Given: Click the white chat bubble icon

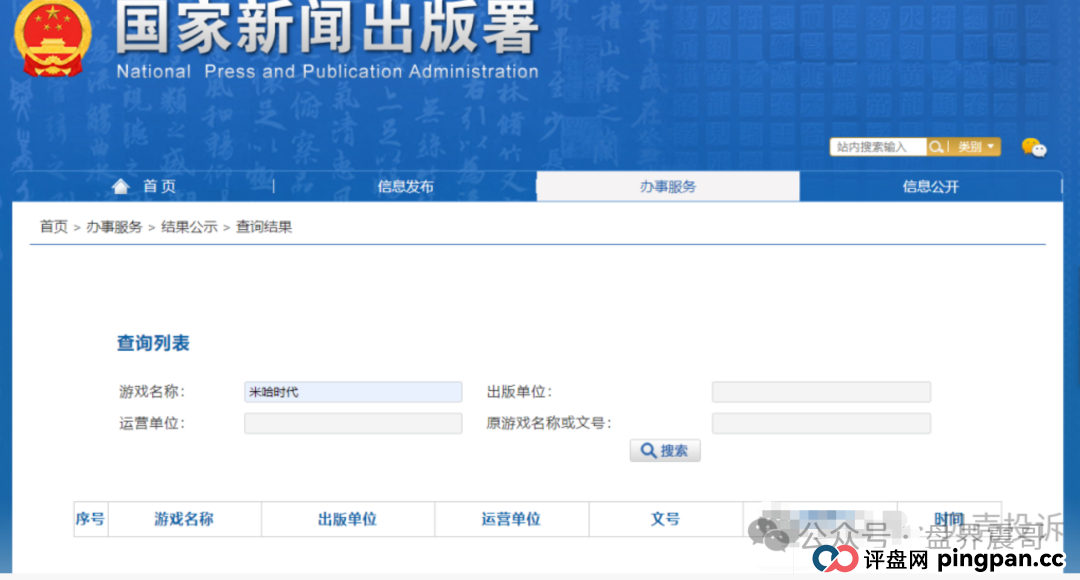Looking at the screenshot, I should (x=1041, y=150).
